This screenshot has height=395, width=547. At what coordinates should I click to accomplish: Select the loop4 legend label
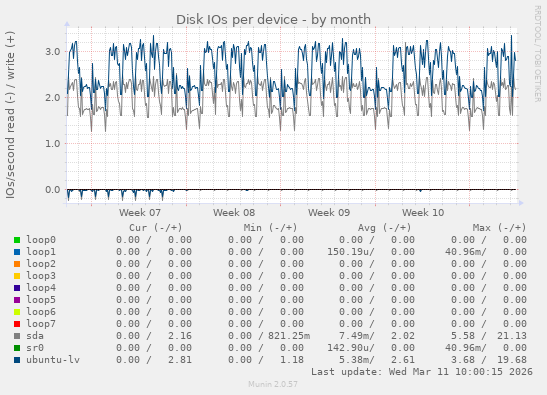41,288
